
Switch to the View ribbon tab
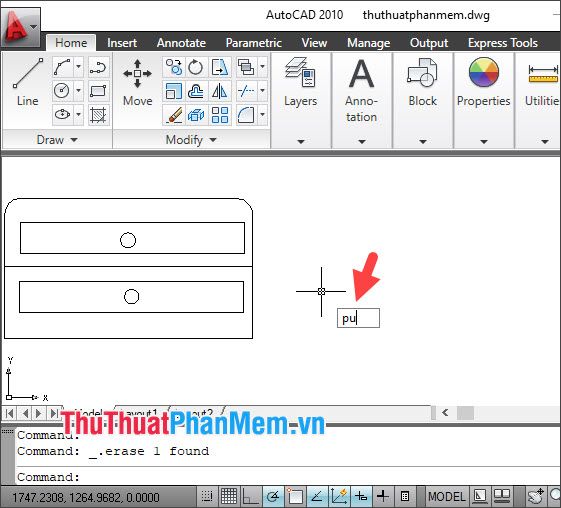point(314,43)
